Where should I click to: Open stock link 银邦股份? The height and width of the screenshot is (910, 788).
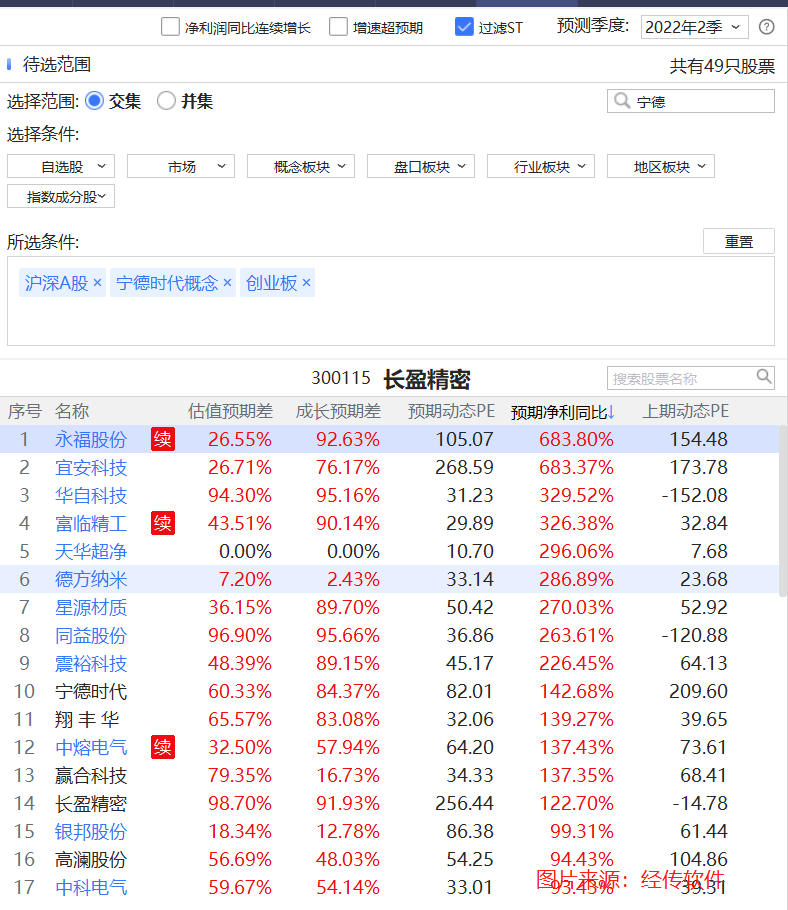[91, 832]
